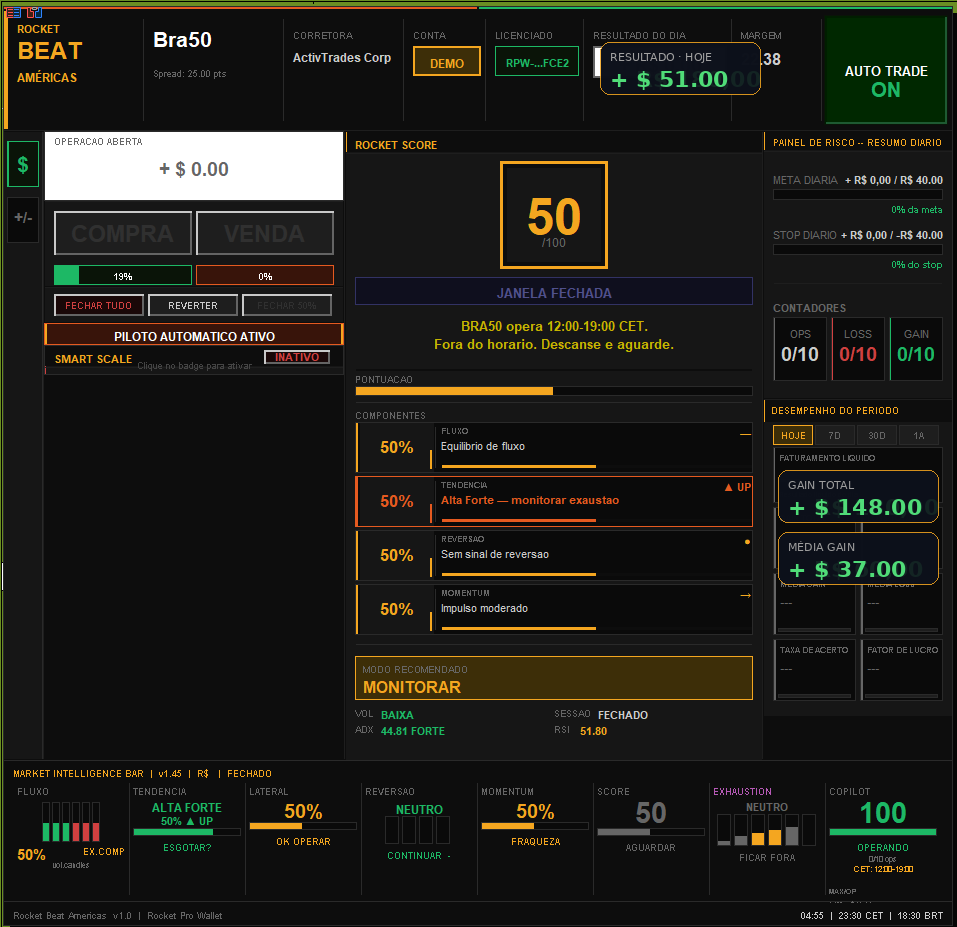Click the Exhaustion bar gauge

pyautogui.click(x=767, y=830)
